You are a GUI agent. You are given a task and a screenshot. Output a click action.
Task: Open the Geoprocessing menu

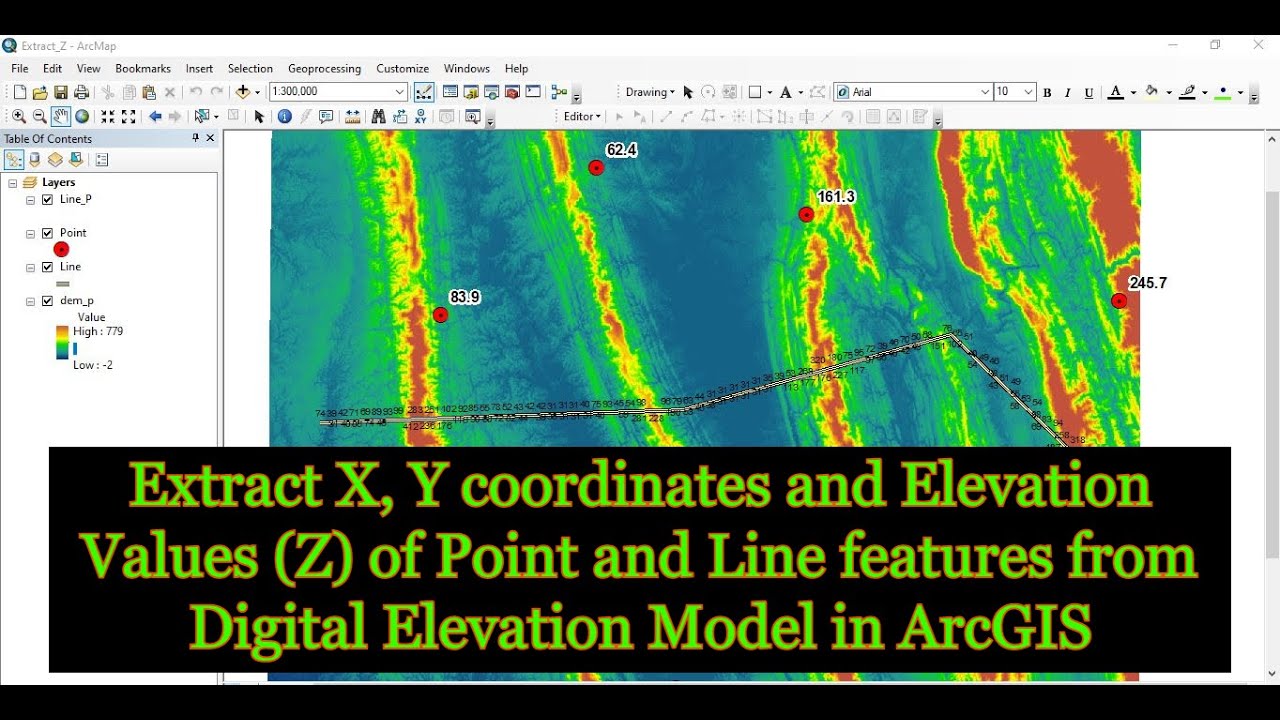[324, 69]
